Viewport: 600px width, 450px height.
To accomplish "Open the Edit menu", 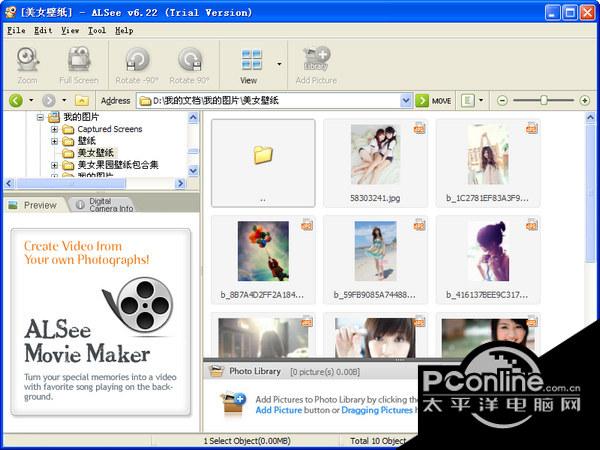I will tap(43, 31).
